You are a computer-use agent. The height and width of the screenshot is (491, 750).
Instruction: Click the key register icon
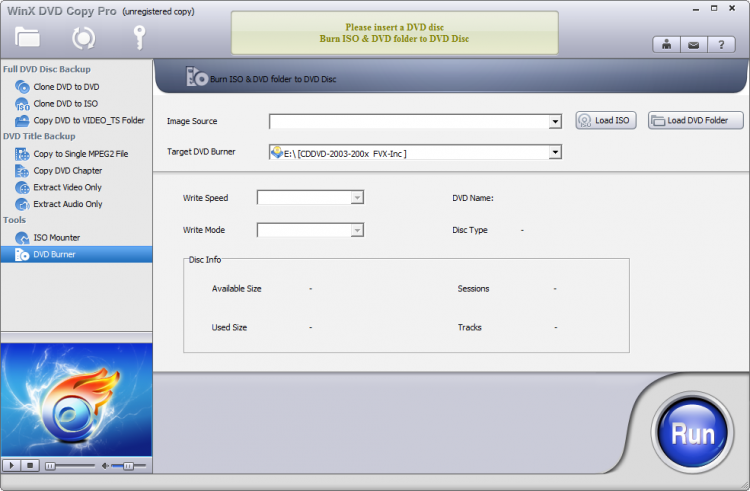(x=139, y=37)
